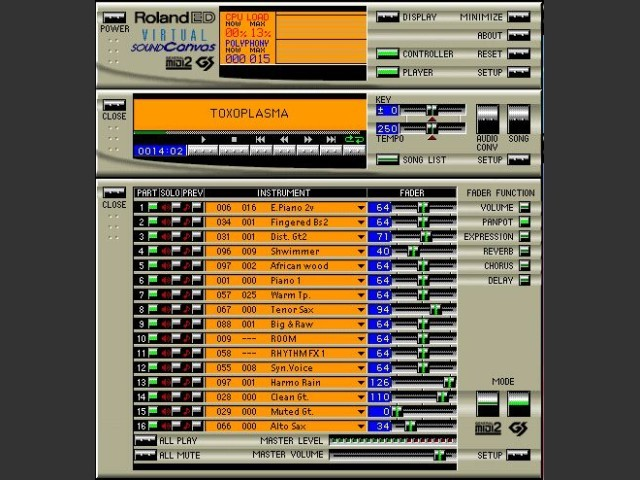Select GS mode button
The width and height of the screenshot is (640, 480).
click(x=518, y=404)
